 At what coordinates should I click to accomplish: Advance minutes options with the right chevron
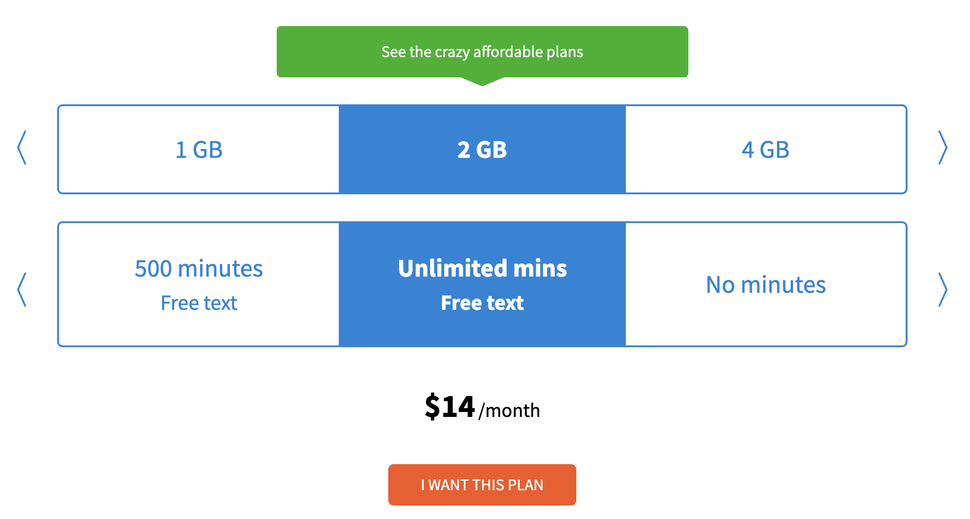[942, 289]
